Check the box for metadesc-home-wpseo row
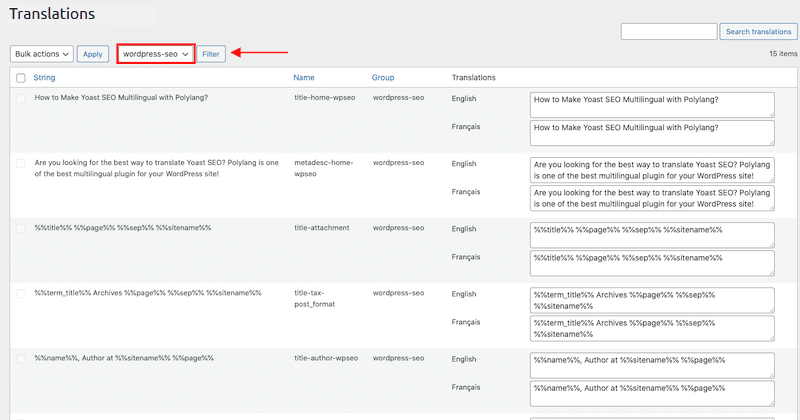This screenshot has width=800, height=420. click(21, 164)
